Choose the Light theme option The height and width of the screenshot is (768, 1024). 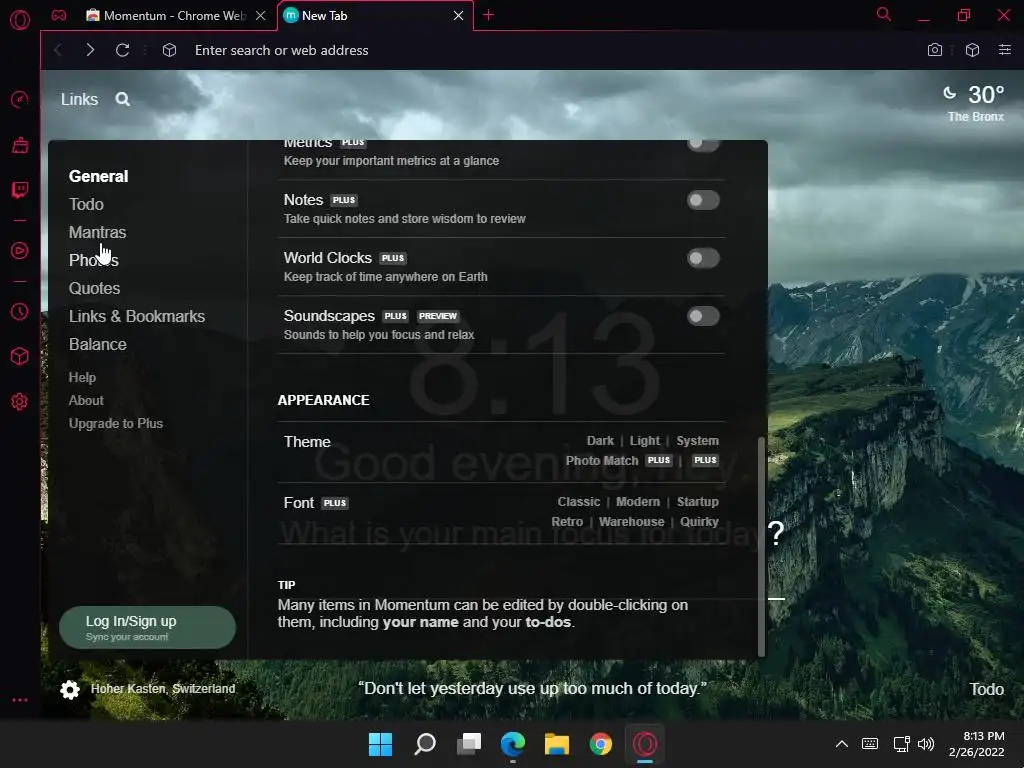645,441
